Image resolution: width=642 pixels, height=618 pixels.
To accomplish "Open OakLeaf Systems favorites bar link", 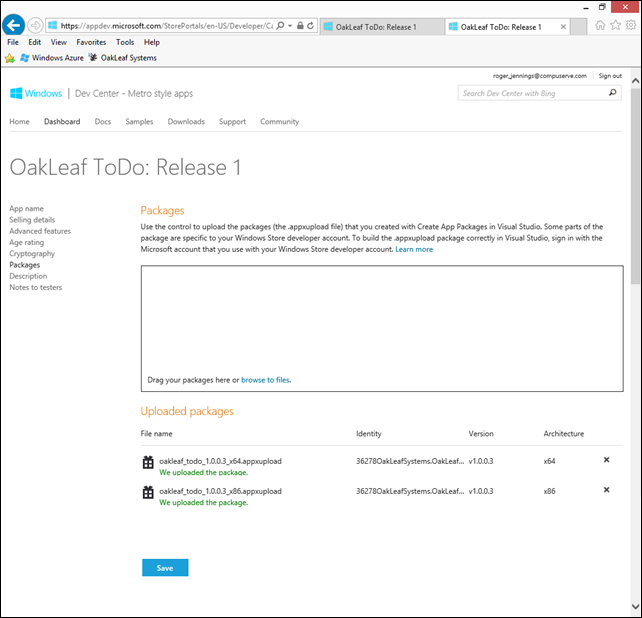I will pyautogui.click(x=123, y=58).
